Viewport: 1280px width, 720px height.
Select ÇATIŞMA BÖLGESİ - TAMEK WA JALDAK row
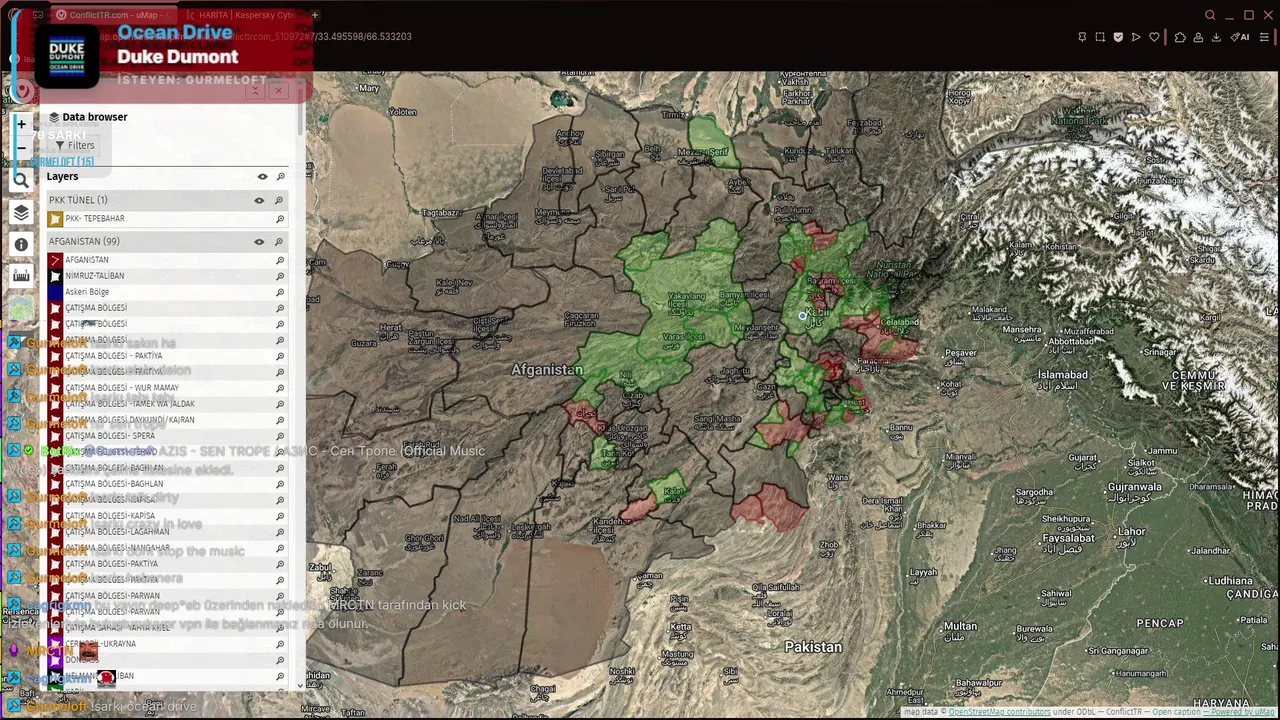point(167,404)
